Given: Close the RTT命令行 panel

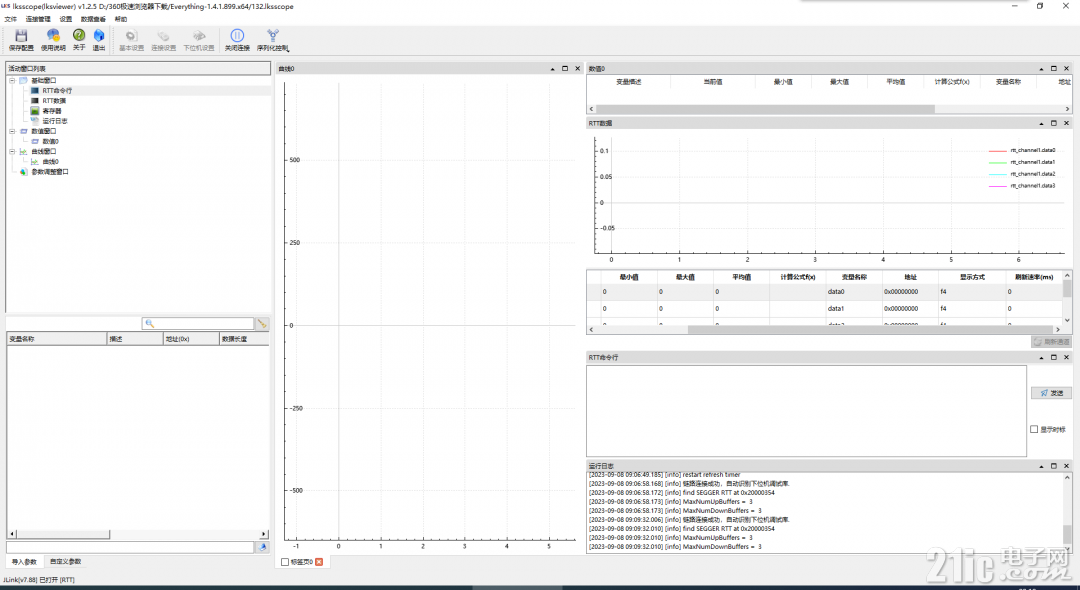Looking at the screenshot, I should click(1067, 357).
